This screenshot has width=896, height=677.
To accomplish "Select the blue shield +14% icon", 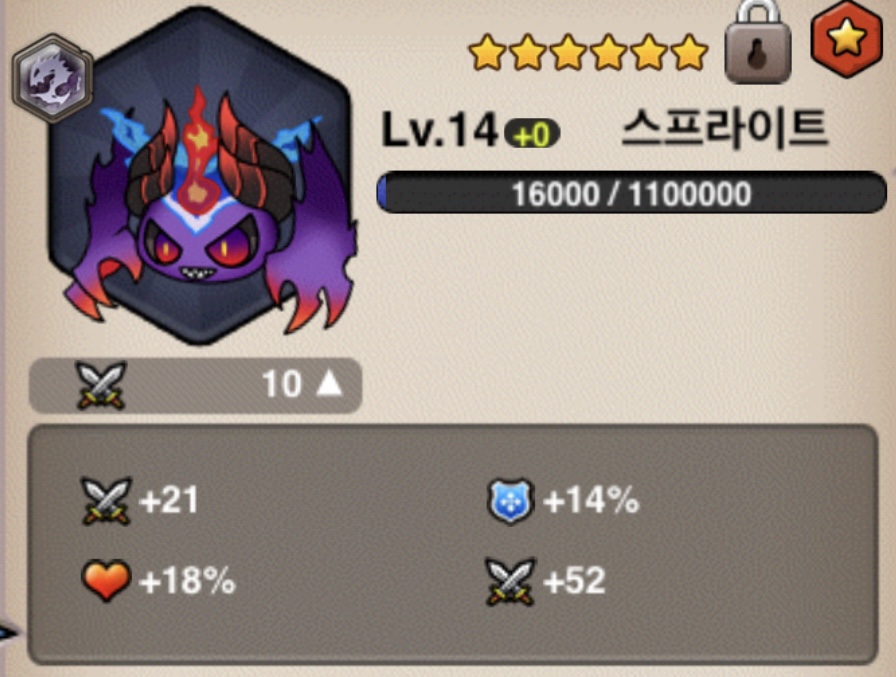I will [x=511, y=501].
